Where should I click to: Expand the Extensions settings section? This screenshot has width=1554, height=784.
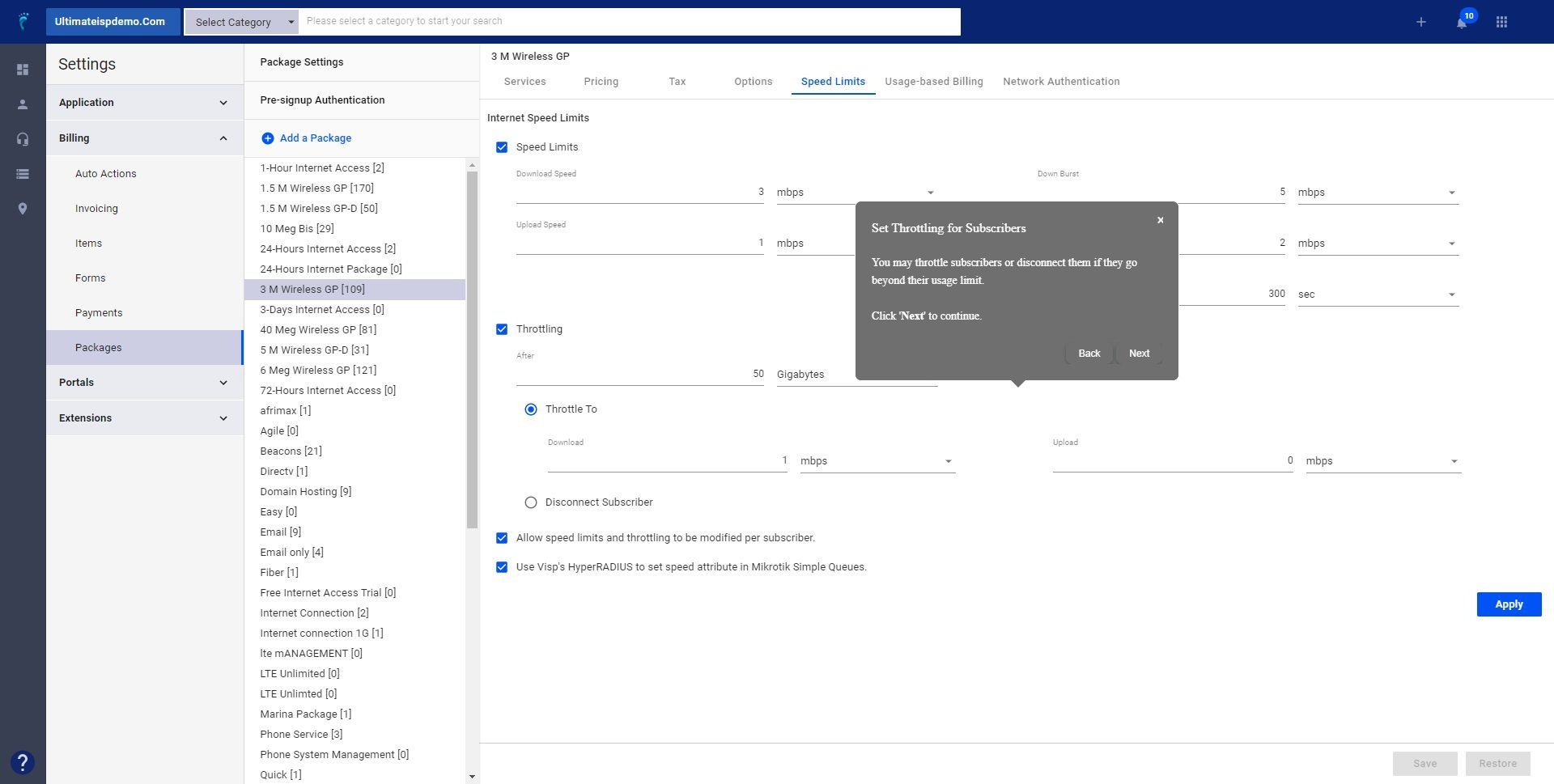(x=145, y=418)
